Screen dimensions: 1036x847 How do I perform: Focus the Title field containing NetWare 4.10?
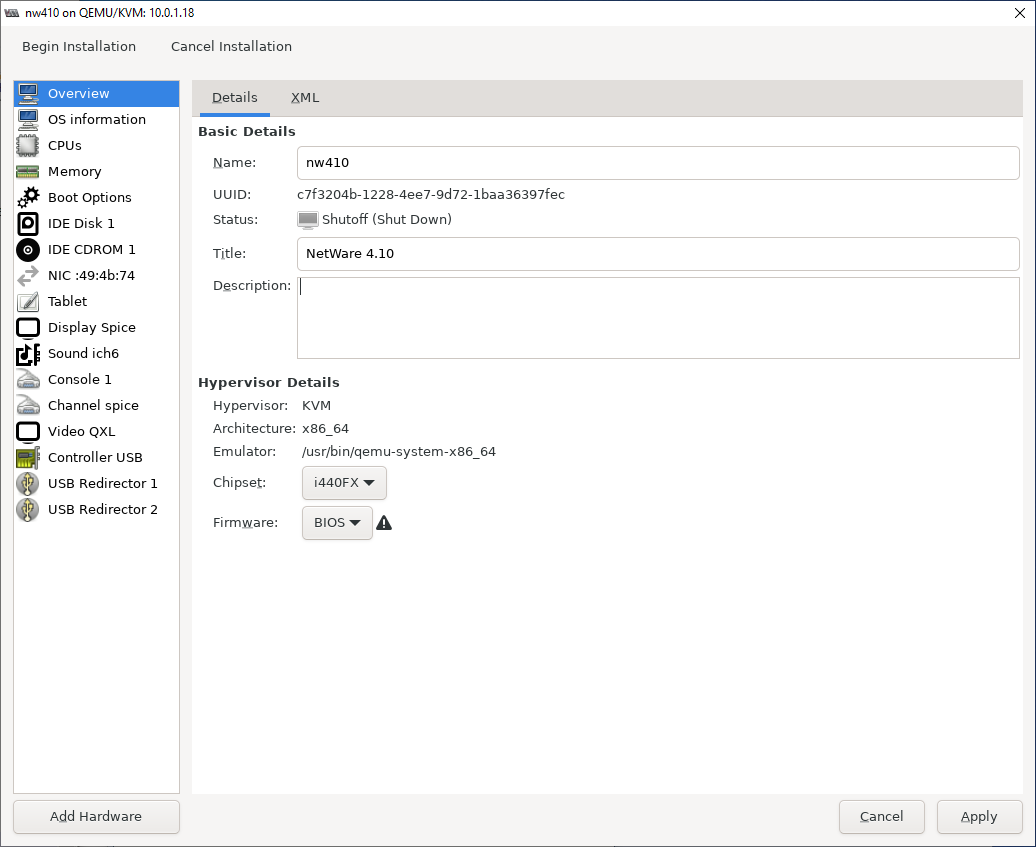pyautogui.click(x=658, y=254)
